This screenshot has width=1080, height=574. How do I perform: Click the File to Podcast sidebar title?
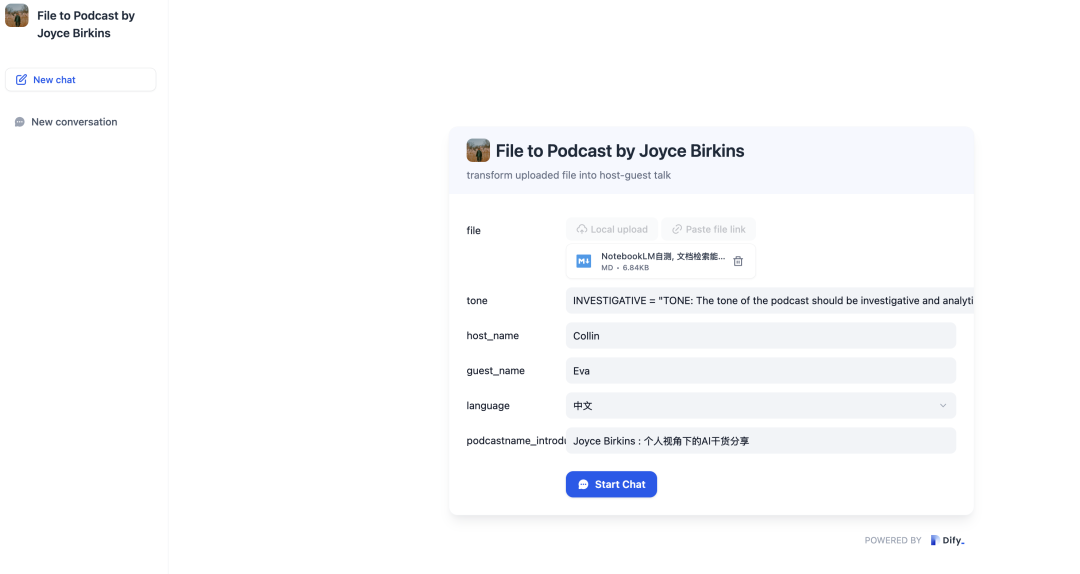(86, 24)
